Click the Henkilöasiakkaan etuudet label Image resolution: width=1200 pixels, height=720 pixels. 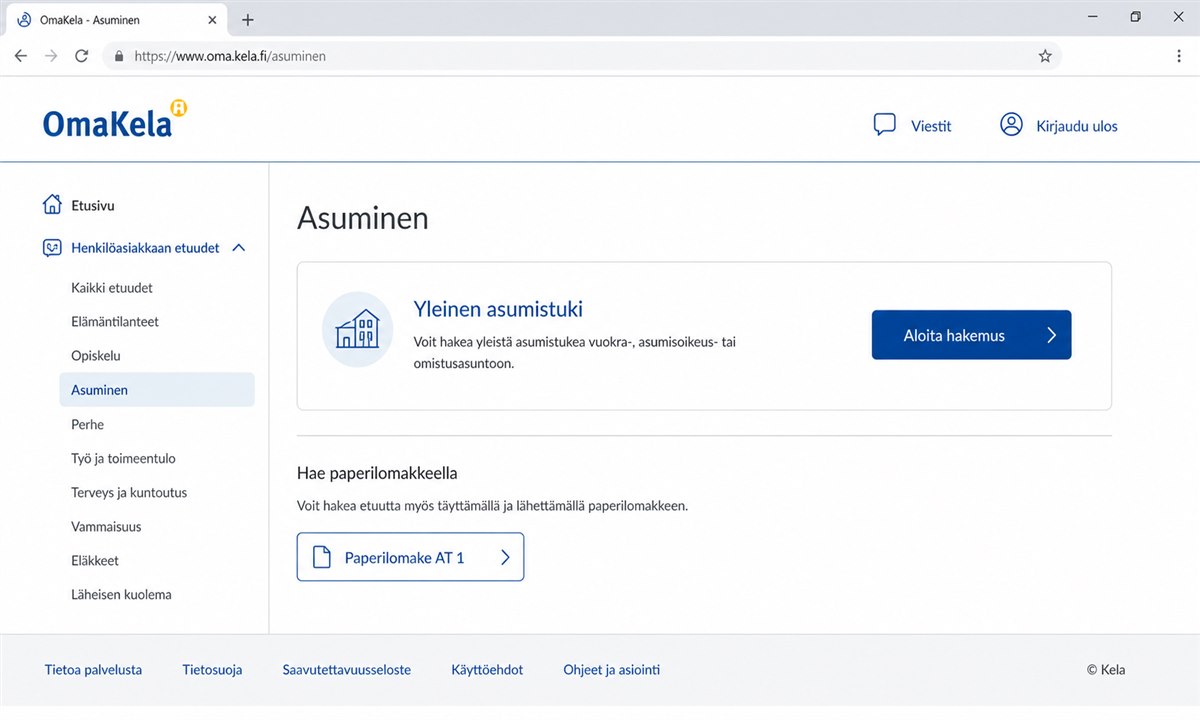[145, 248]
